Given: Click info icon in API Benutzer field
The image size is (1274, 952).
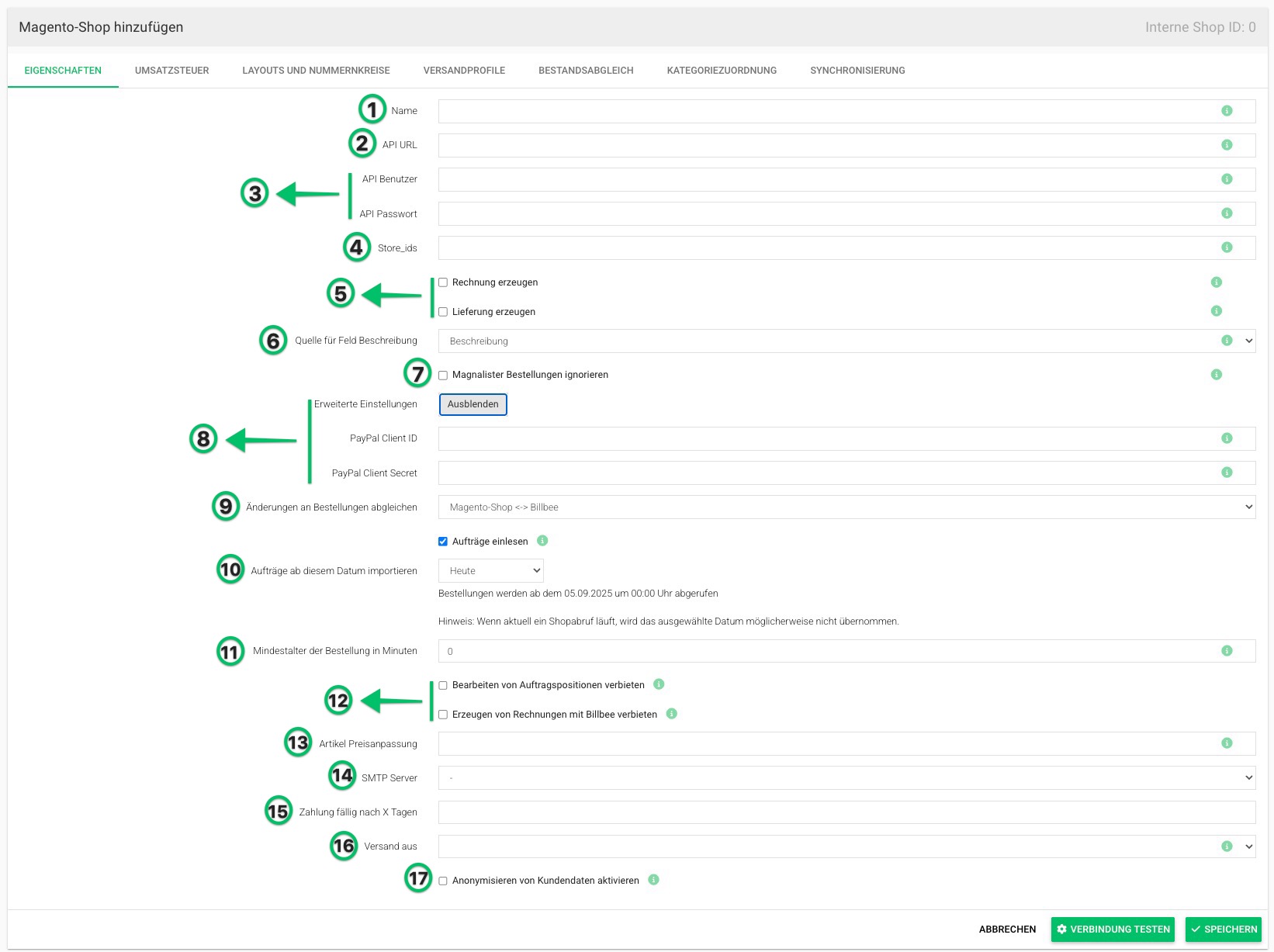Looking at the screenshot, I should pos(1227,179).
